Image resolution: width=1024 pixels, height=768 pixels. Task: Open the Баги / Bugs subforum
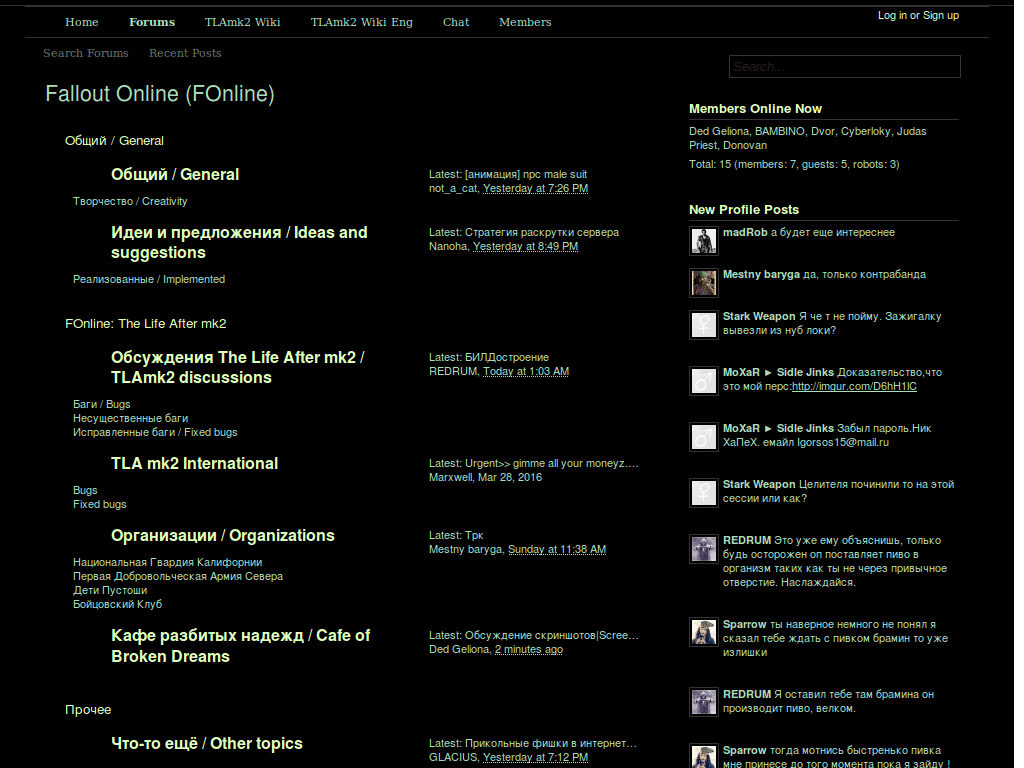[x=101, y=404]
